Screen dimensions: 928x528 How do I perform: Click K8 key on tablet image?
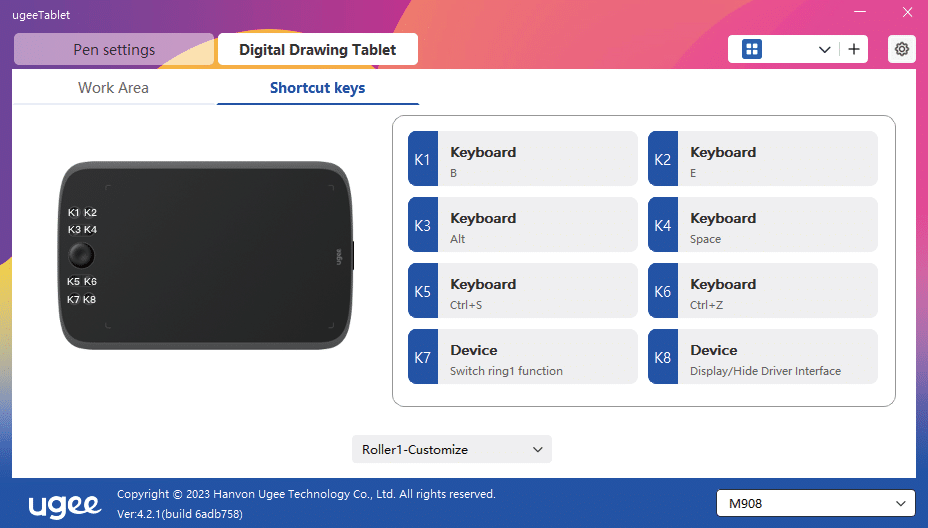pos(89,300)
